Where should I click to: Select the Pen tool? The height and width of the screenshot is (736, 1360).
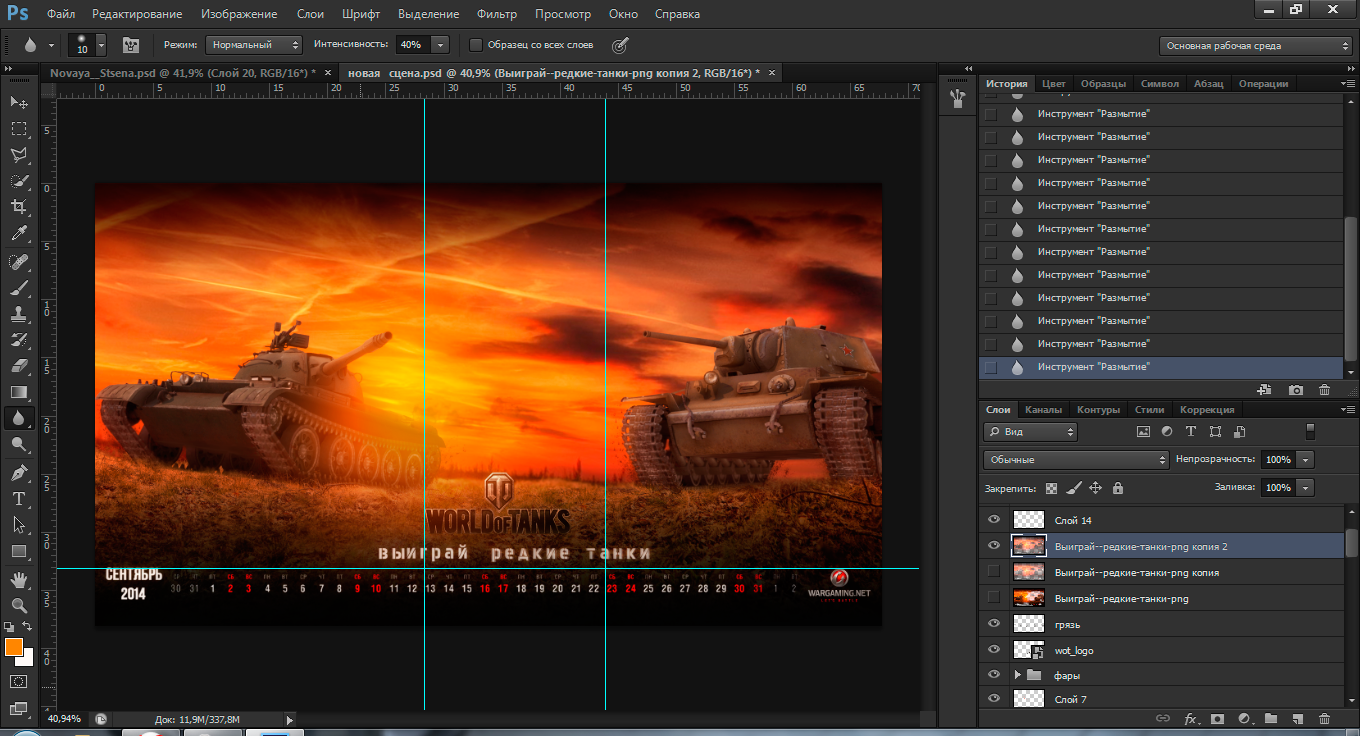point(19,472)
